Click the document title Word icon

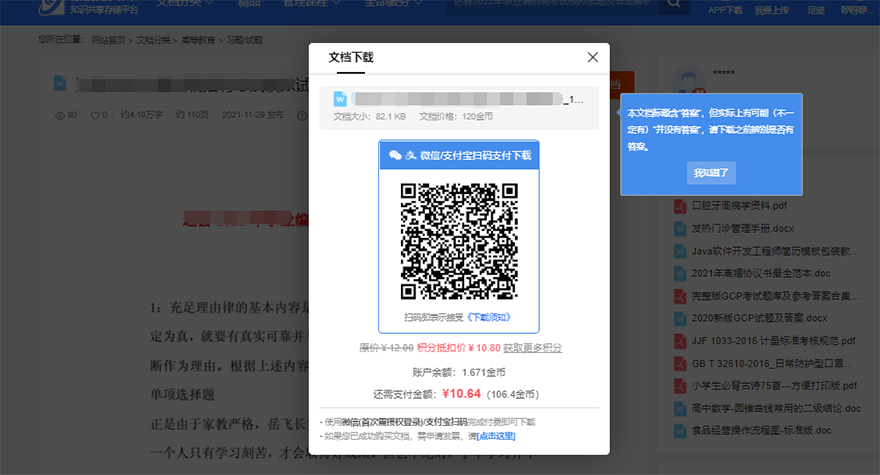(60, 84)
